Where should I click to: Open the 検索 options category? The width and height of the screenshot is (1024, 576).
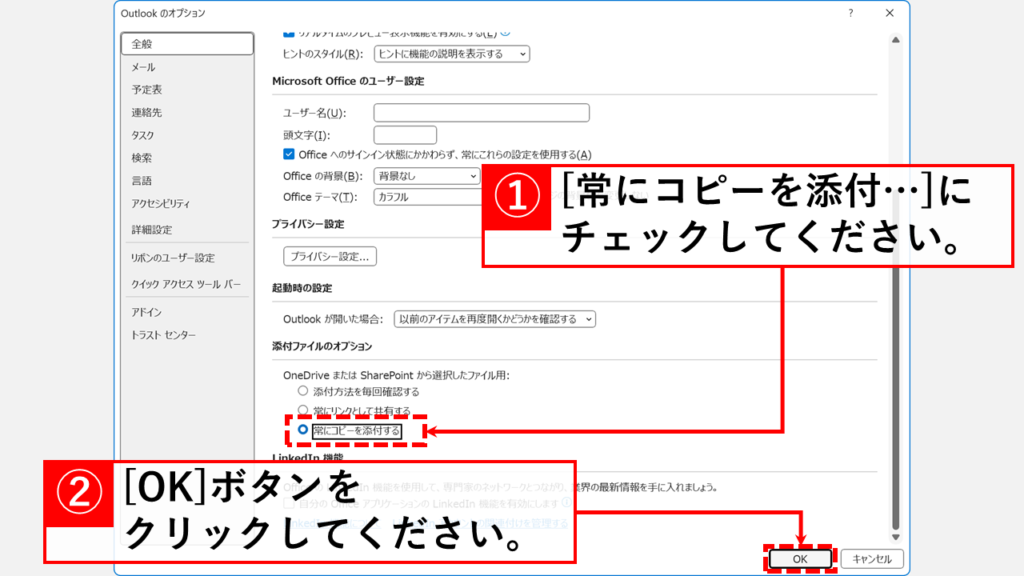141,158
